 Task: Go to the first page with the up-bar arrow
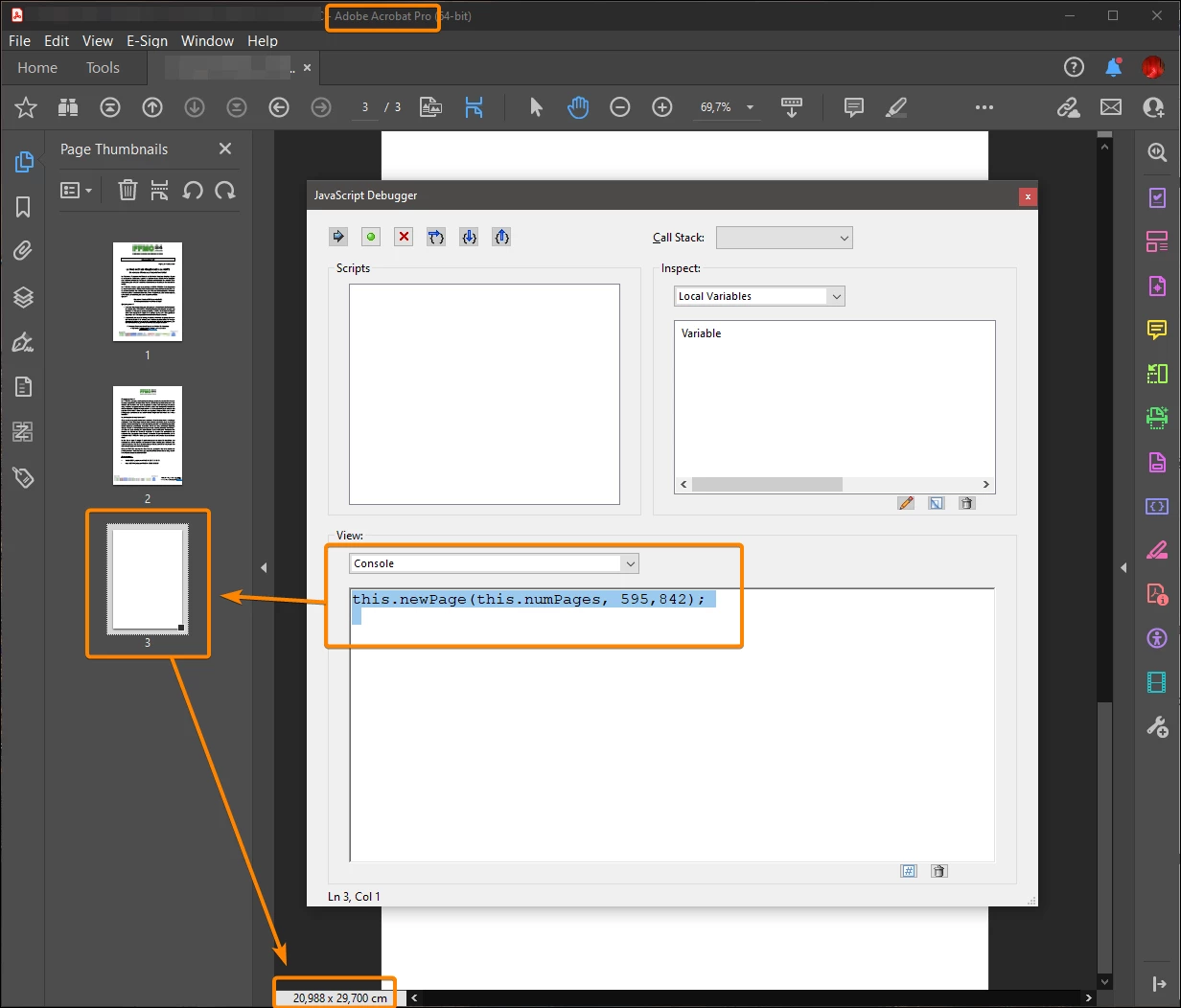pyautogui.click(x=110, y=107)
